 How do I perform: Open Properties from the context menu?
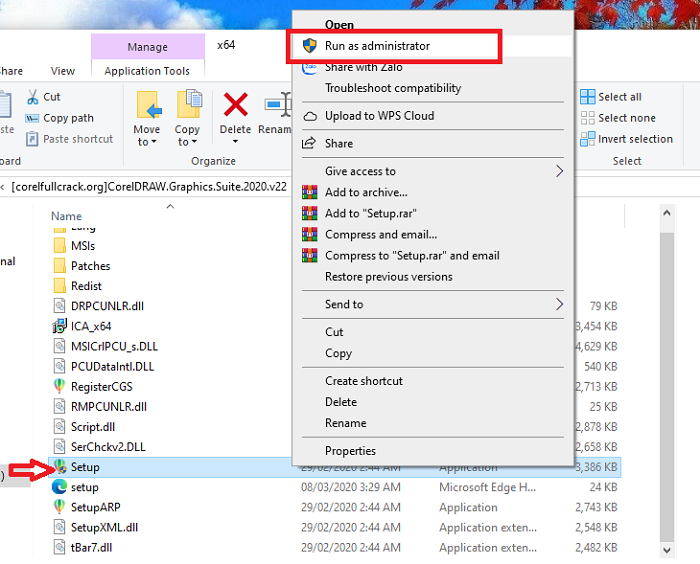(x=350, y=451)
